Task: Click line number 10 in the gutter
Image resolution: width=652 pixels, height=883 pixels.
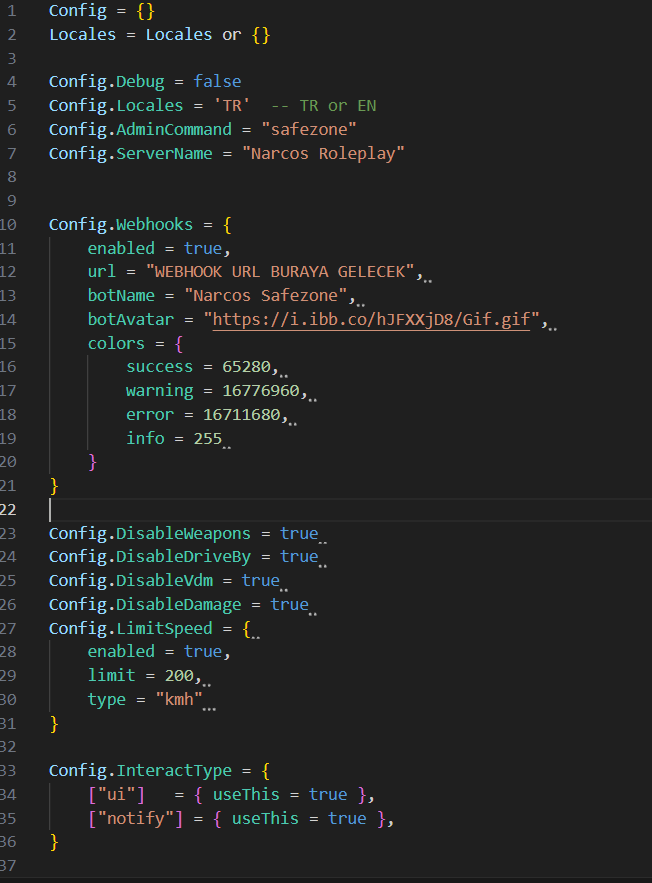Action: click(8, 224)
